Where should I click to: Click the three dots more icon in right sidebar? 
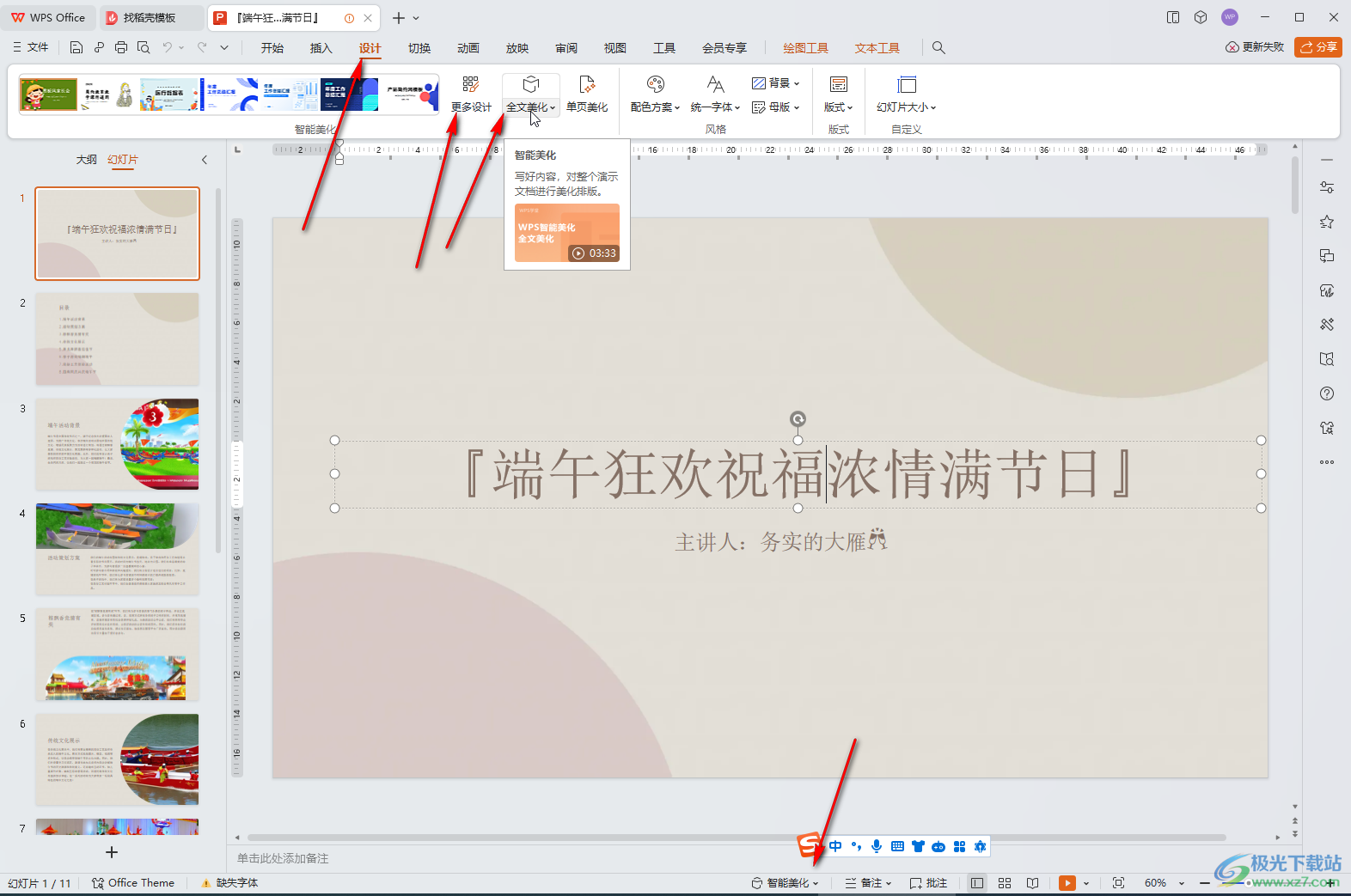tap(1327, 462)
